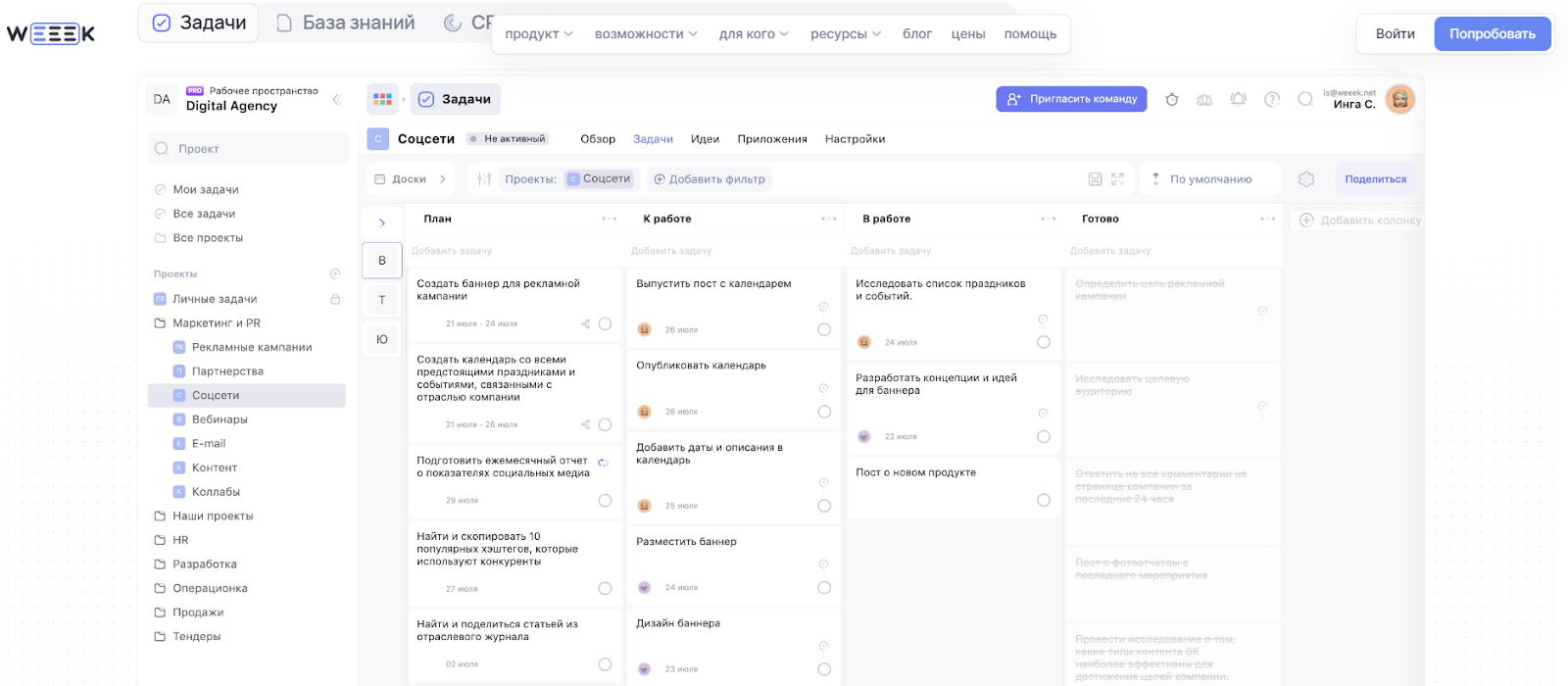The width and height of the screenshot is (1568, 686).
Task: Open the timer stopwatch icon
Action: point(1171,99)
